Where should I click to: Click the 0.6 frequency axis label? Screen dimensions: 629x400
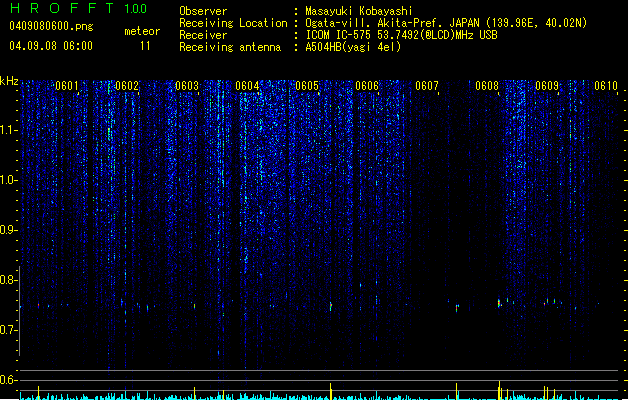click(9, 380)
